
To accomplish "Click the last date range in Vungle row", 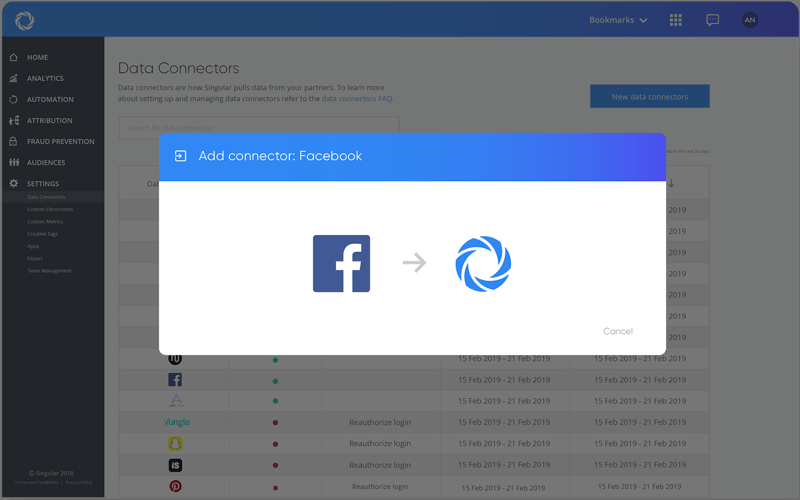I will click(640, 422).
